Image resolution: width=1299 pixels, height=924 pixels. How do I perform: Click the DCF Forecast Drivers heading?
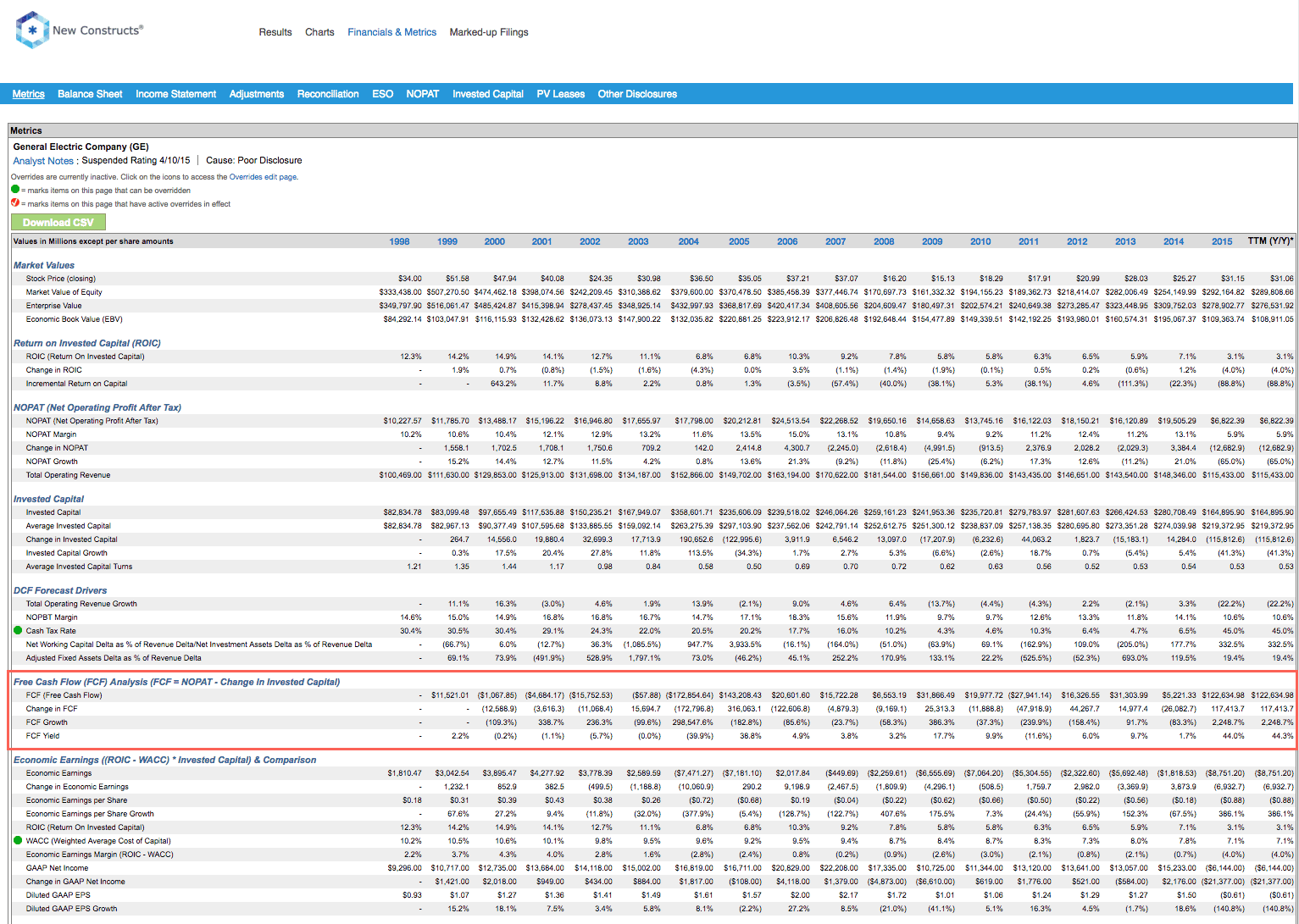tap(60, 590)
